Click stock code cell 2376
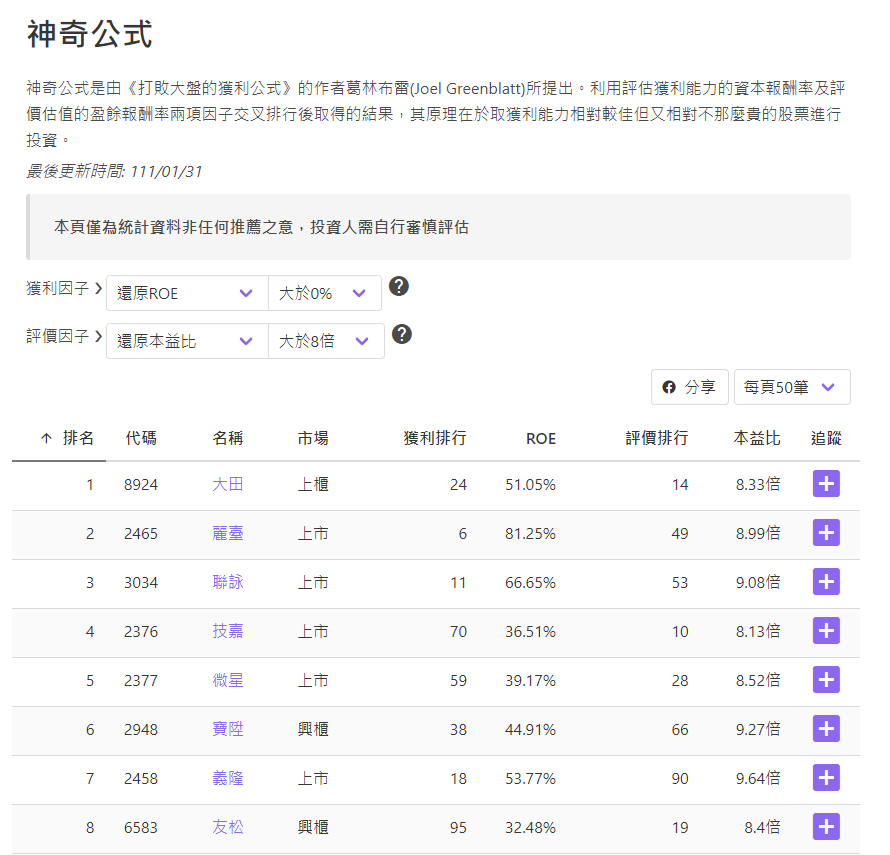This screenshot has width=890, height=855. (x=141, y=631)
